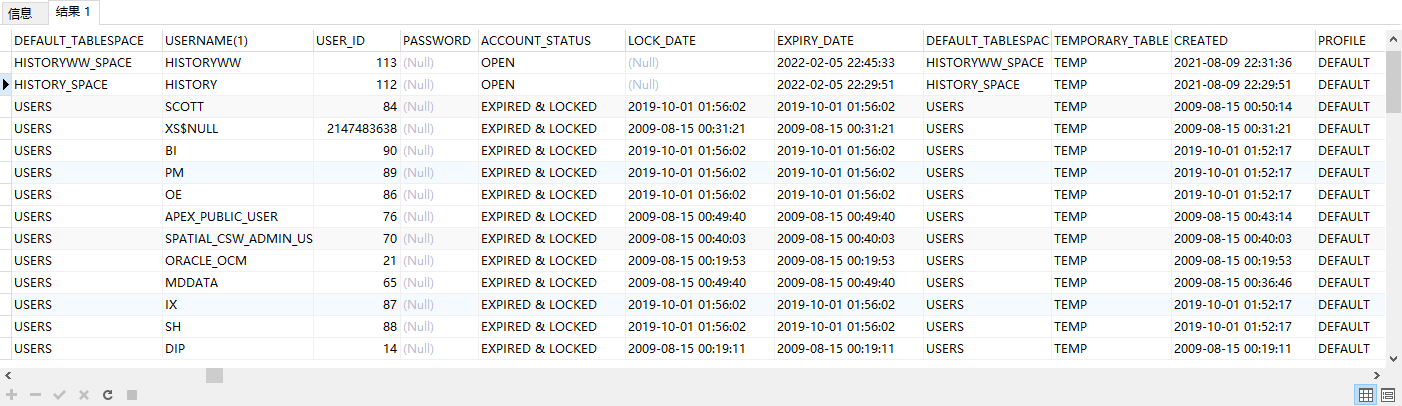
Task: Click the CREATED column header
Action: click(x=1201, y=41)
